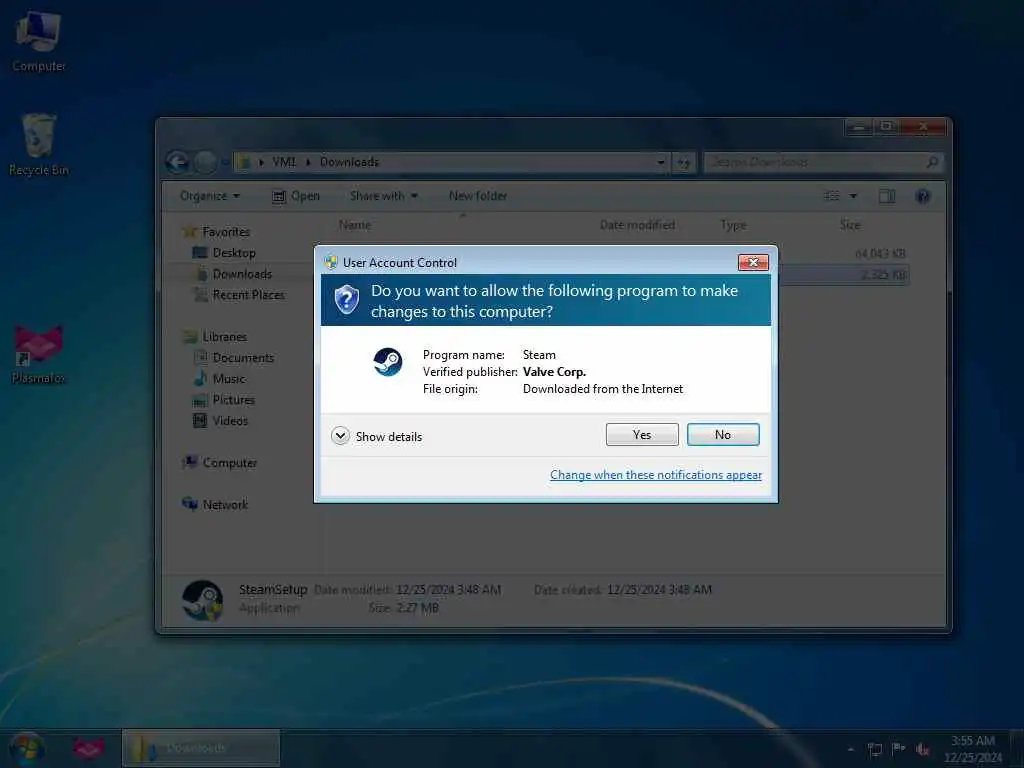Click pinned Plasmafox taskbar icon
The height and width of the screenshot is (768, 1024).
[x=88, y=748]
